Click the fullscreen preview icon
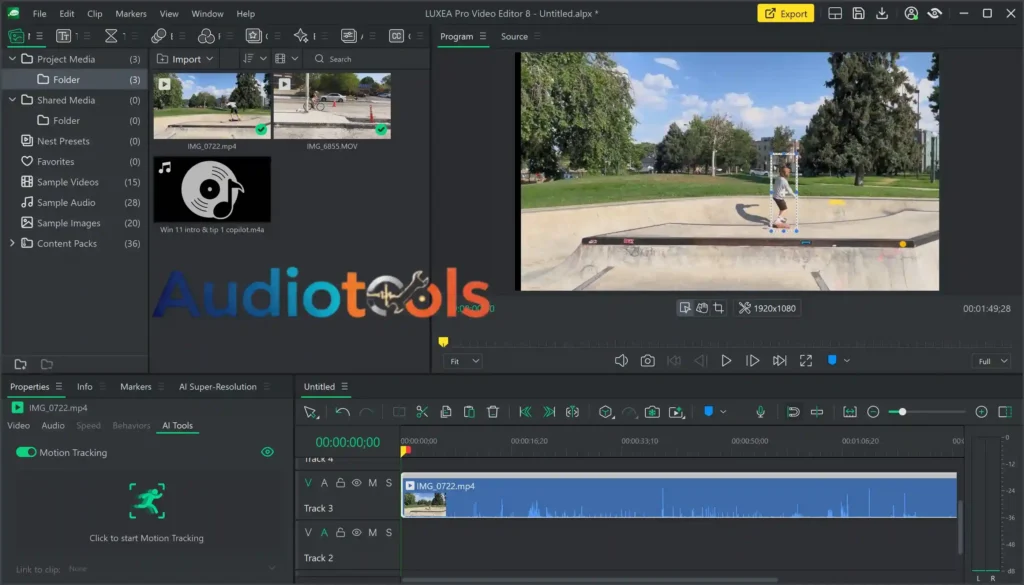This screenshot has height=585, width=1024. [806, 361]
